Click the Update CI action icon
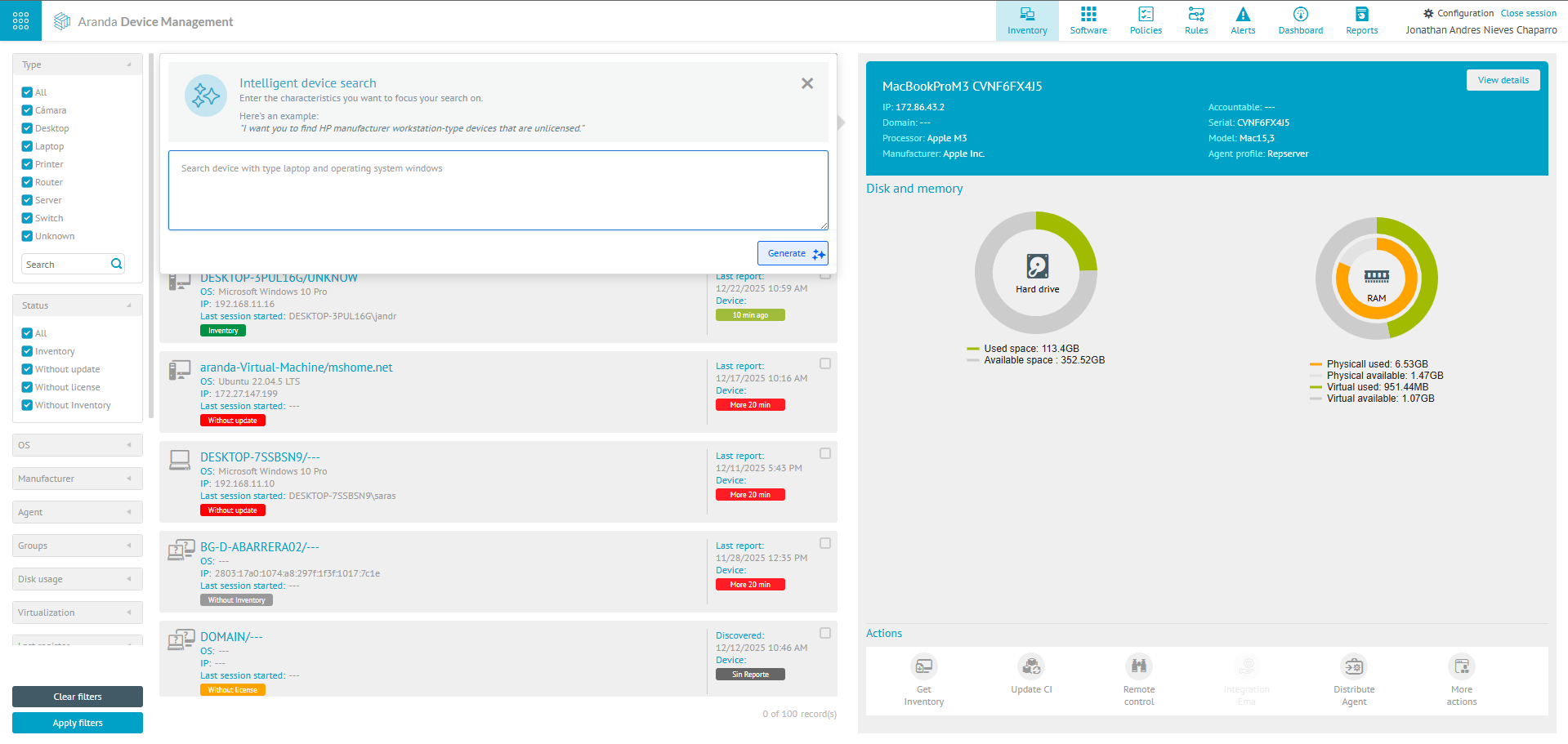1568x744 pixels. 1031,666
